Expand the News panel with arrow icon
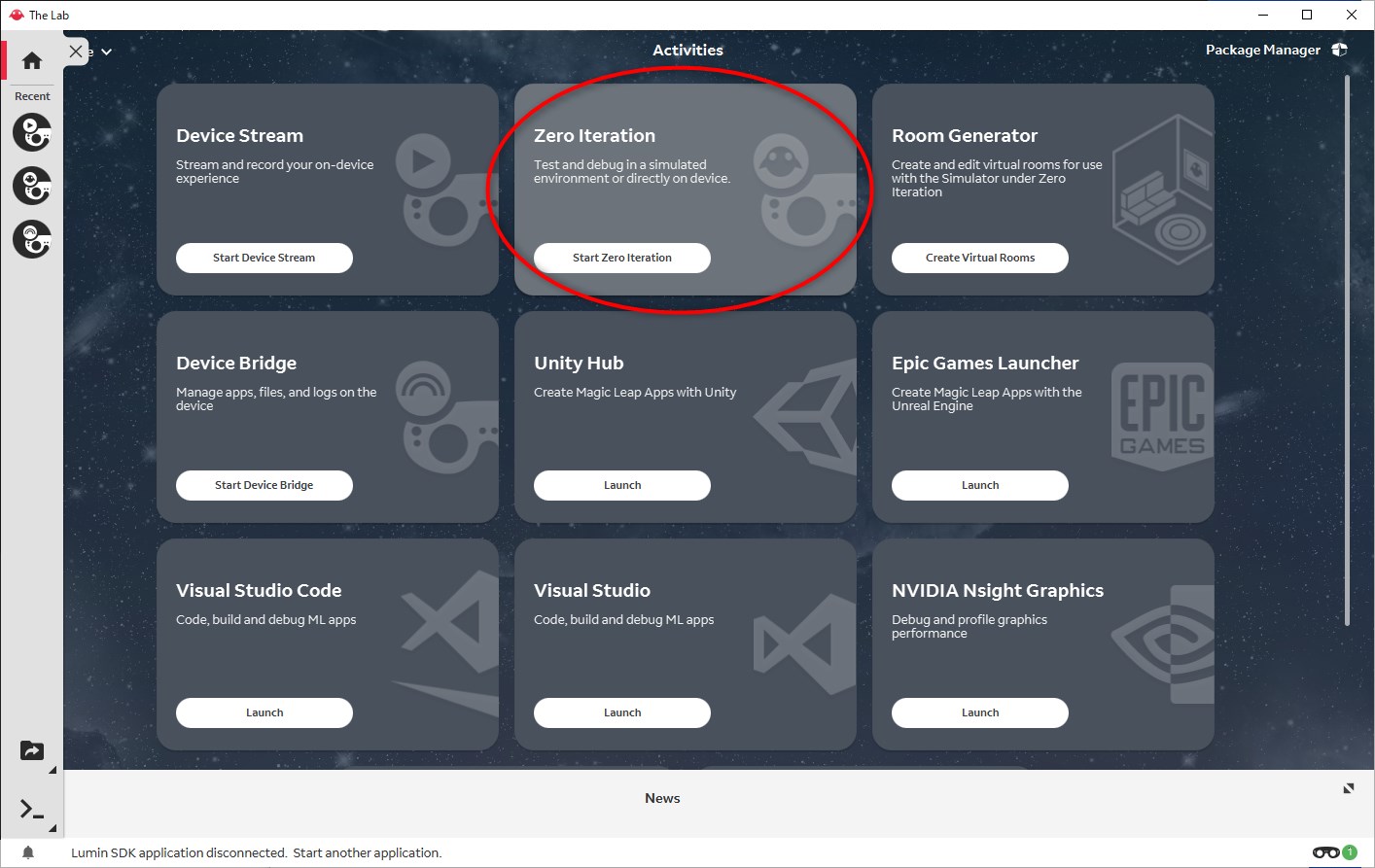The image size is (1375, 868). pyautogui.click(x=1349, y=788)
